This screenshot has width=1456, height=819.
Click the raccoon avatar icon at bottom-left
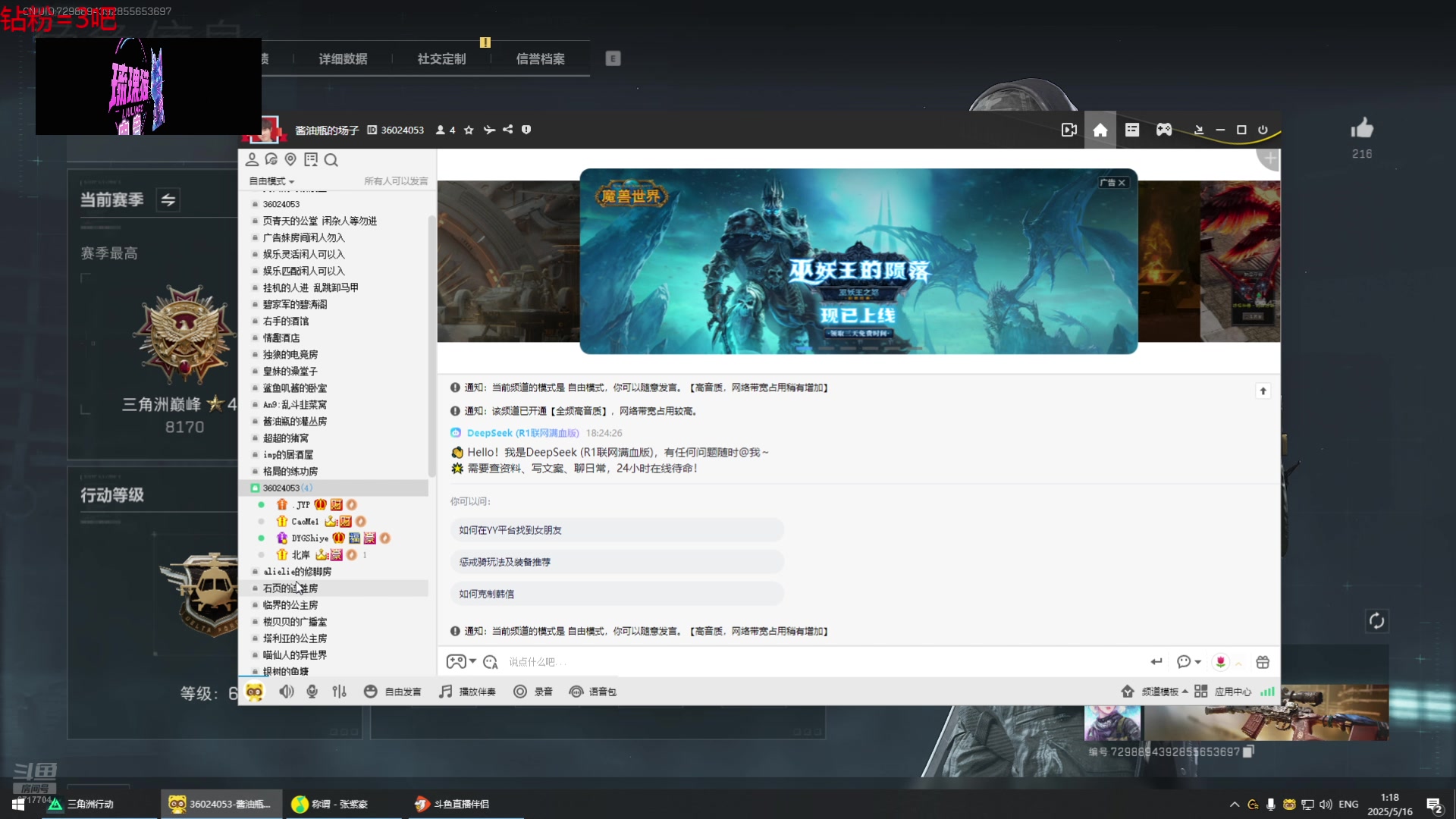coord(255,692)
